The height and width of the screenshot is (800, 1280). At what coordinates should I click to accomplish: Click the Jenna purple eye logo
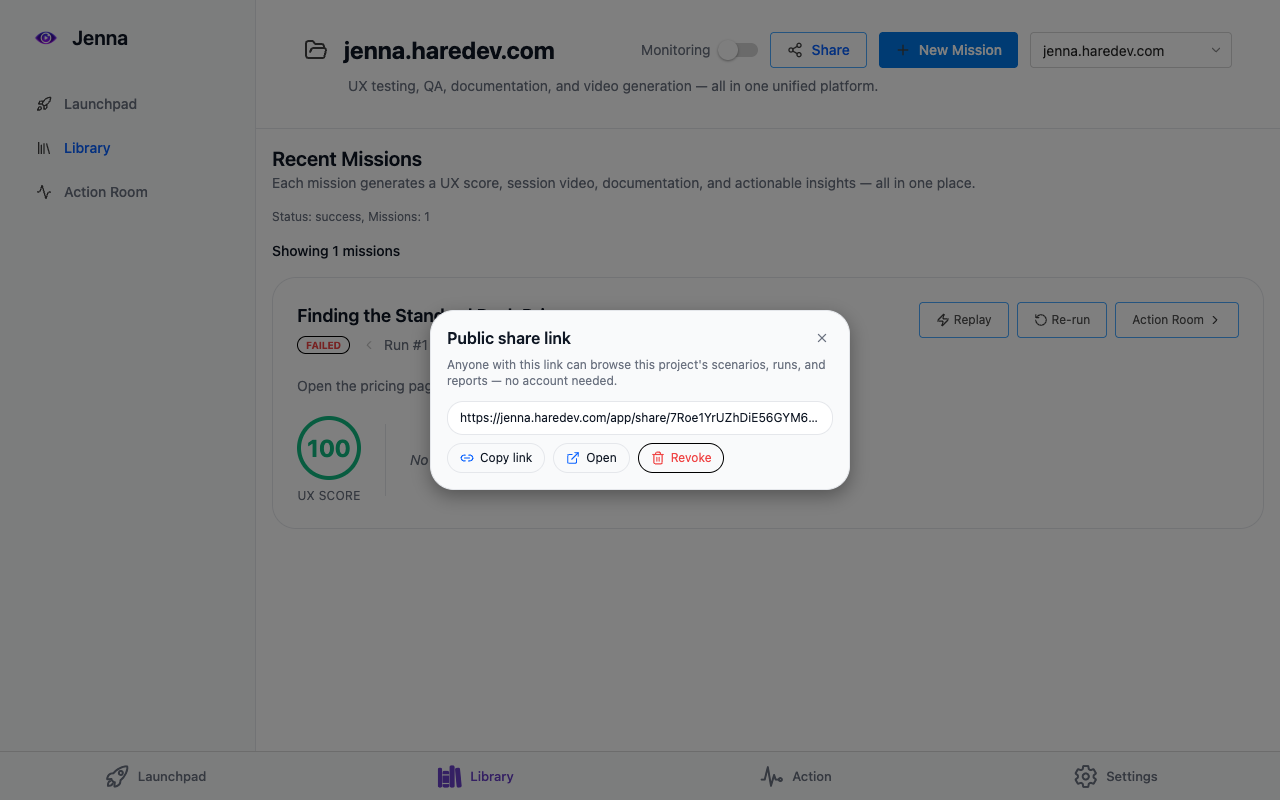pyautogui.click(x=46, y=38)
